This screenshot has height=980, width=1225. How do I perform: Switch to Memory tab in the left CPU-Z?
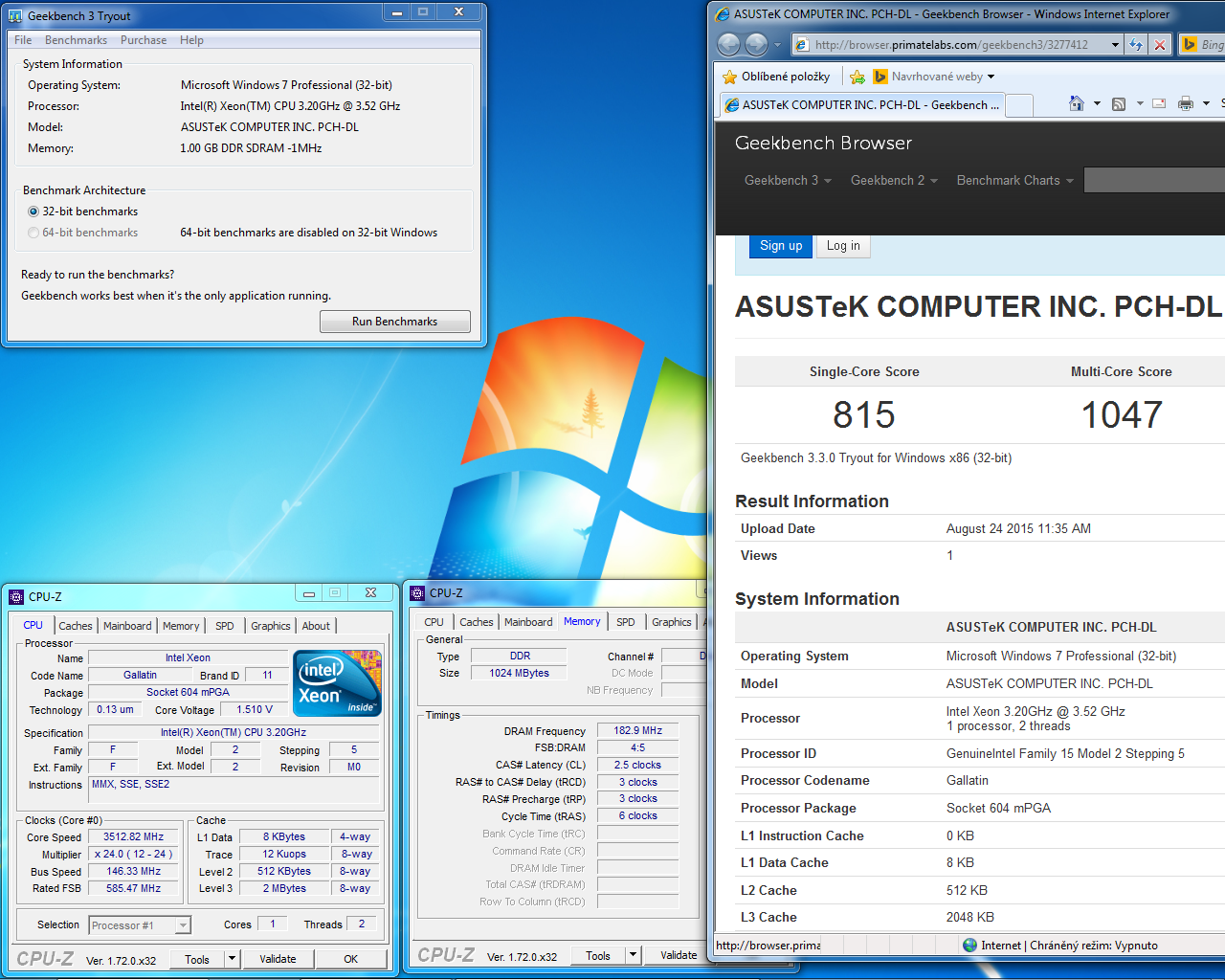coord(181,626)
